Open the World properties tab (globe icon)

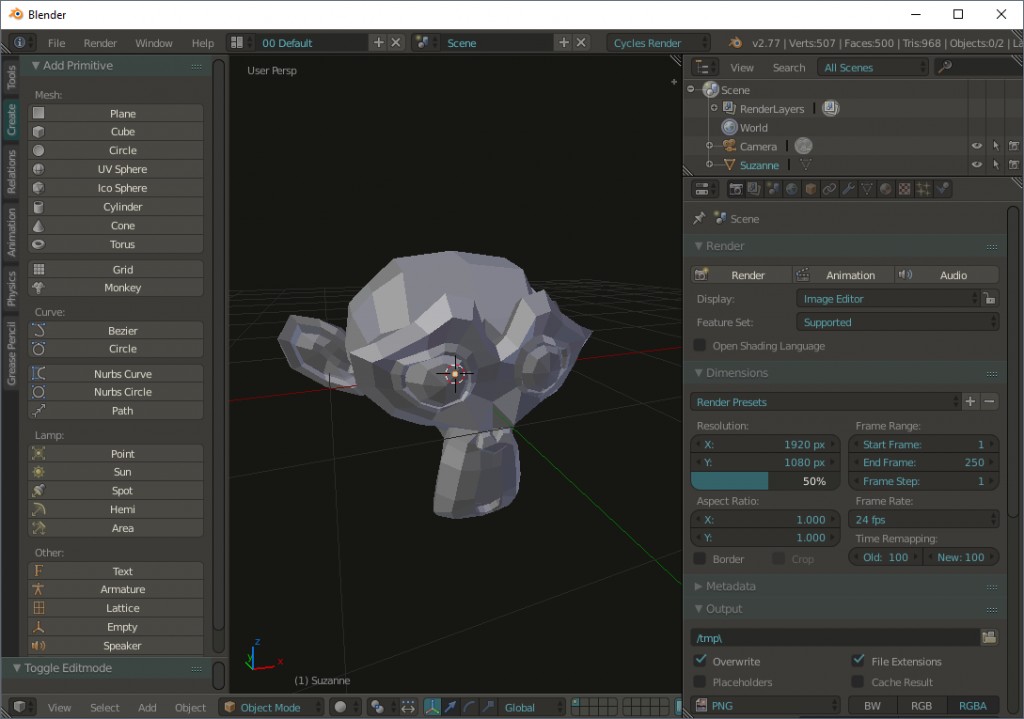tap(791, 189)
